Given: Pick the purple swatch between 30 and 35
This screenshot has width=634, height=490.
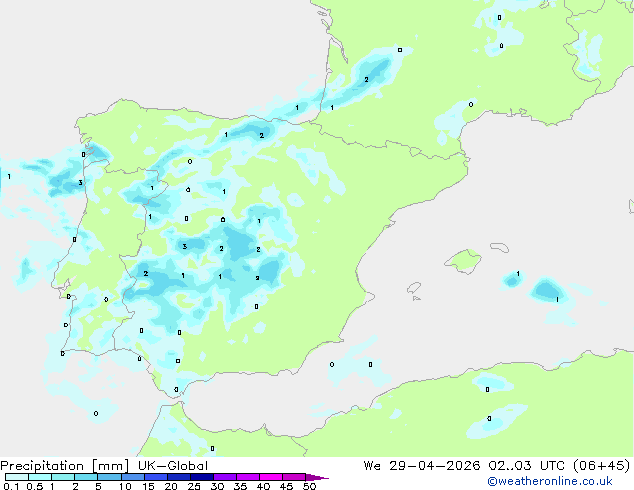Looking at the screenshot, I should [225, 477].
